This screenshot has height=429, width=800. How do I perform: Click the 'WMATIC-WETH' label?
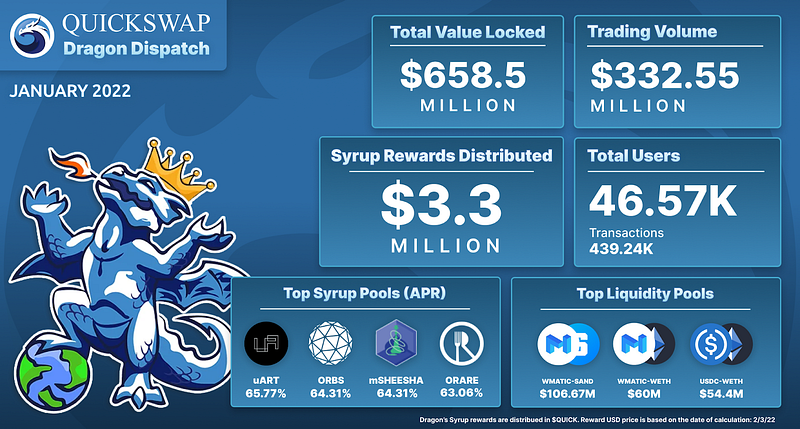(644, 382)
